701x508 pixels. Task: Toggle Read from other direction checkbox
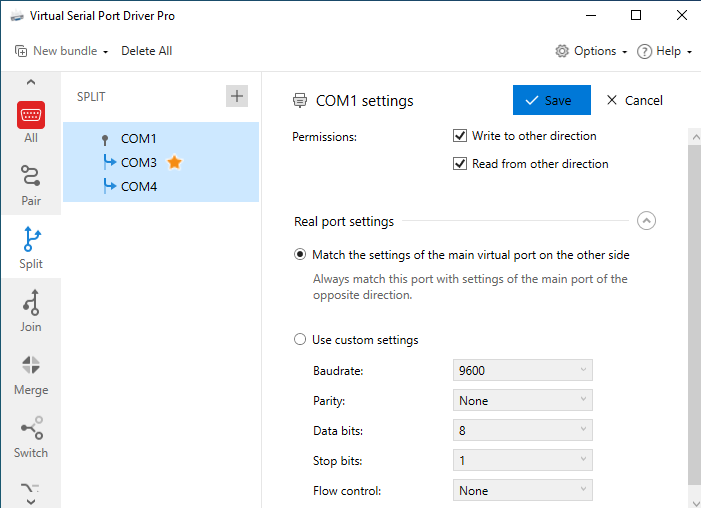(460, 164)
